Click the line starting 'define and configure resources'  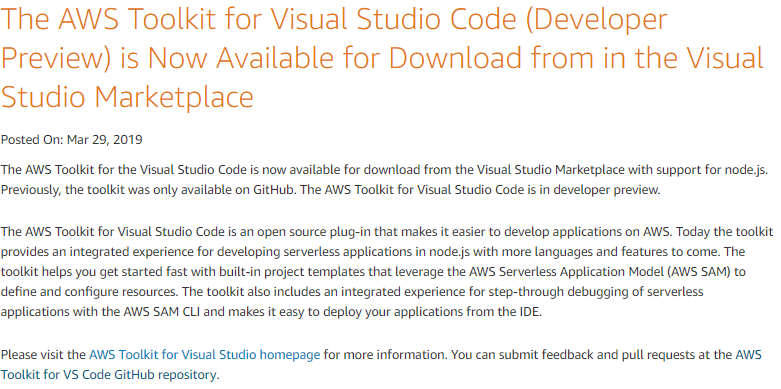[x=352, y=292]
